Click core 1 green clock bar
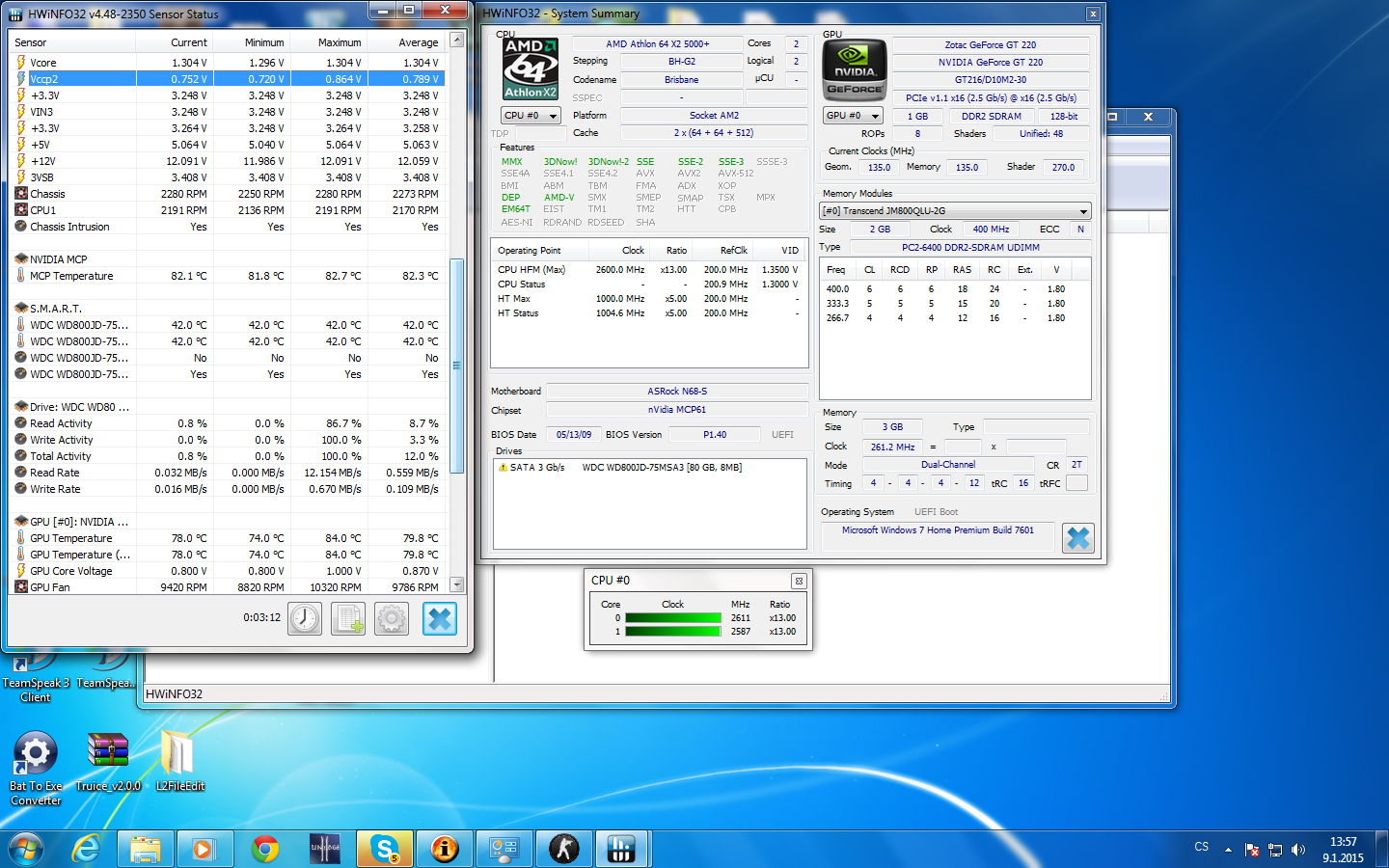Image resolution: width=1389 pixels, height=868 pixels. pos(673,632)
